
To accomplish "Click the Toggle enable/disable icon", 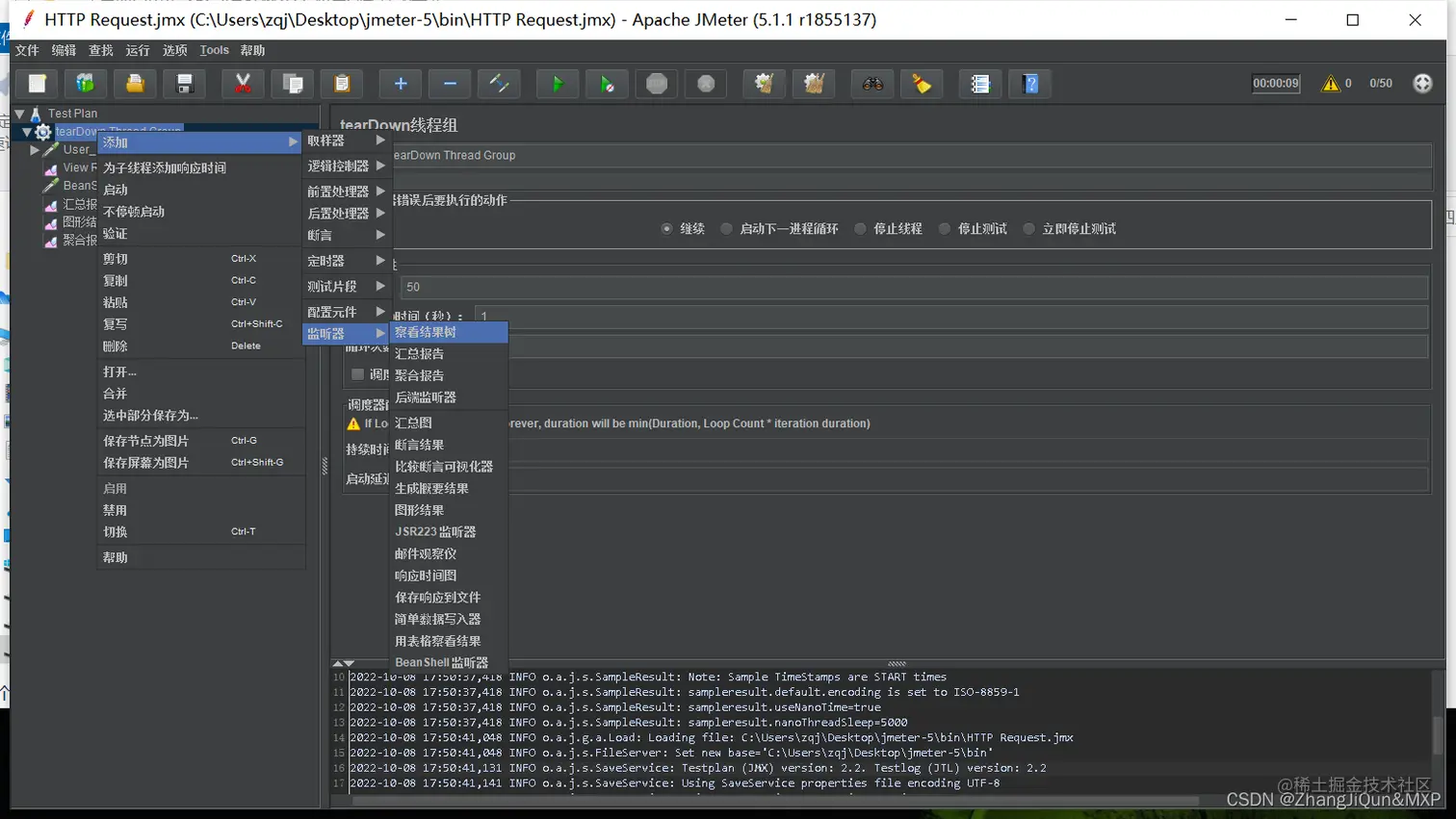I will click(x=499, y=84).
